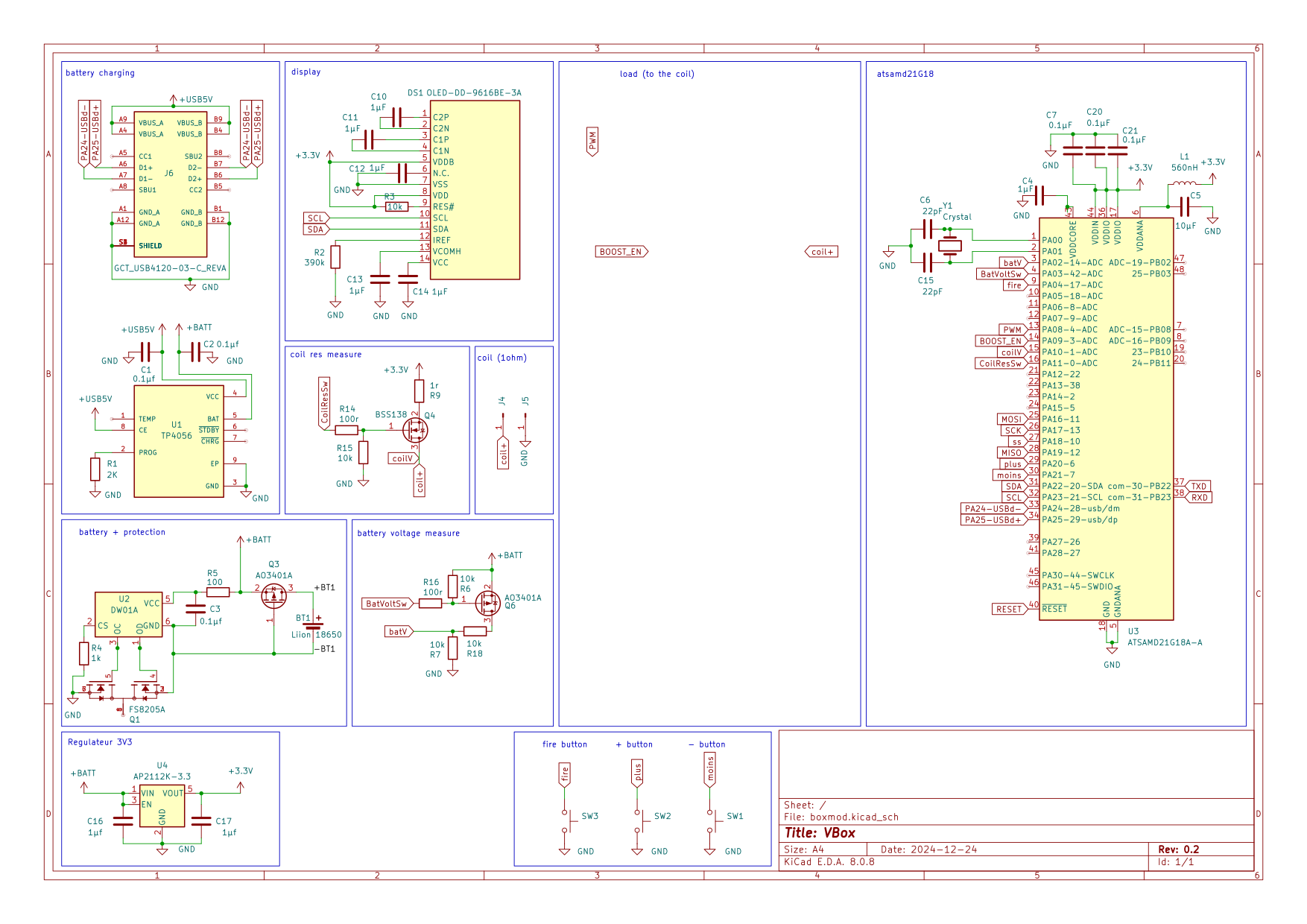Image resolution: width=1307 pixels, height=924 pixels.
Task: Click the 'battery + protection' section heading
Action: coord(122,532)
